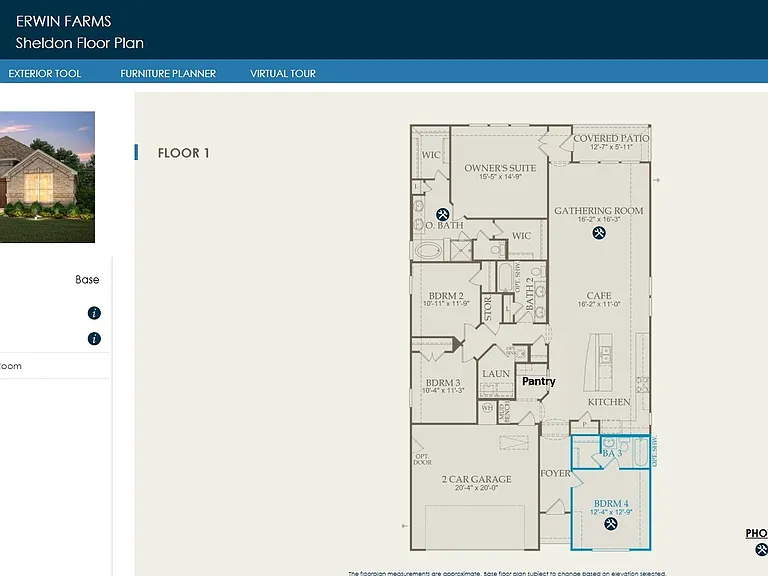Open the Exterior Tool tab
Viewport: 768px width, 576px height.
point(45,73)
